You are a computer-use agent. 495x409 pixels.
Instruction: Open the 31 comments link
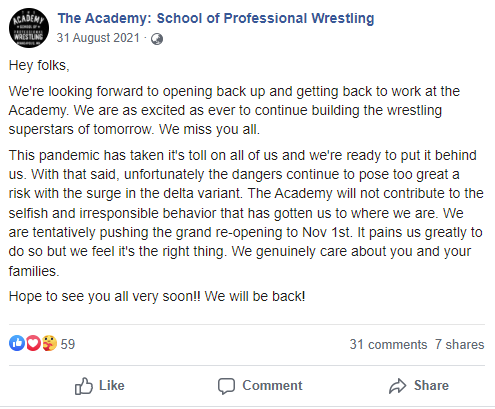click(x=388, y=345)
